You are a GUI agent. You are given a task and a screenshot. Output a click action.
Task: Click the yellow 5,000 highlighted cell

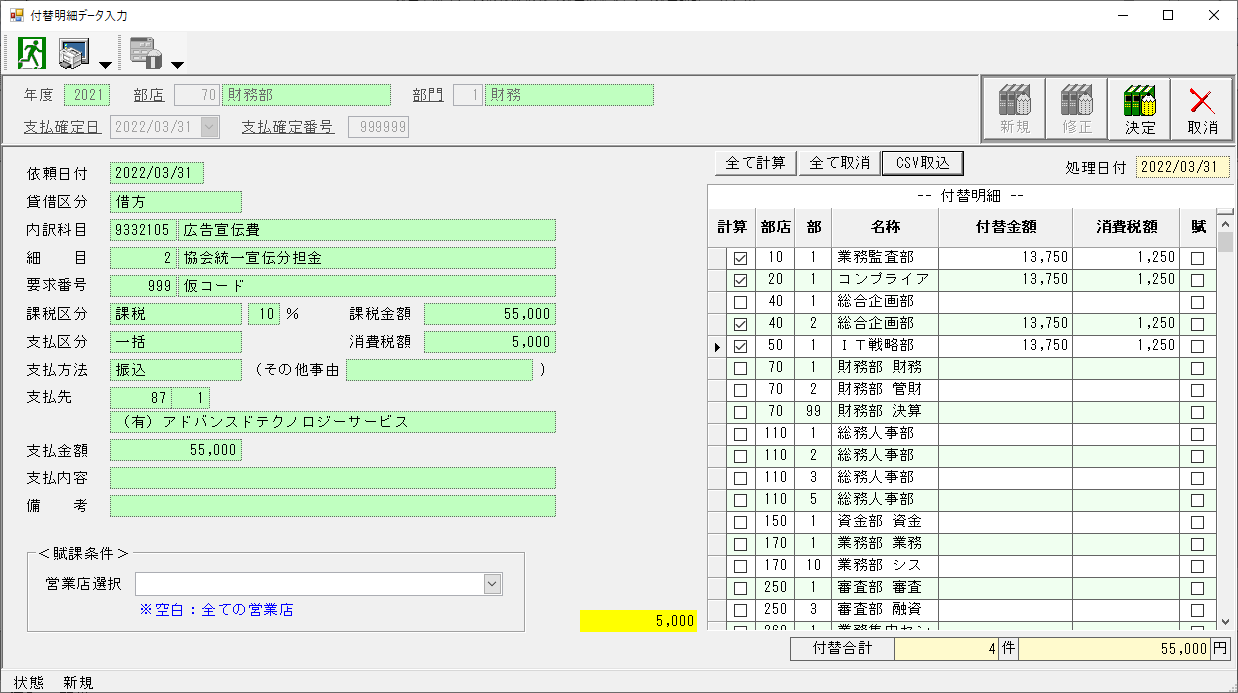[x=638, y=621]
